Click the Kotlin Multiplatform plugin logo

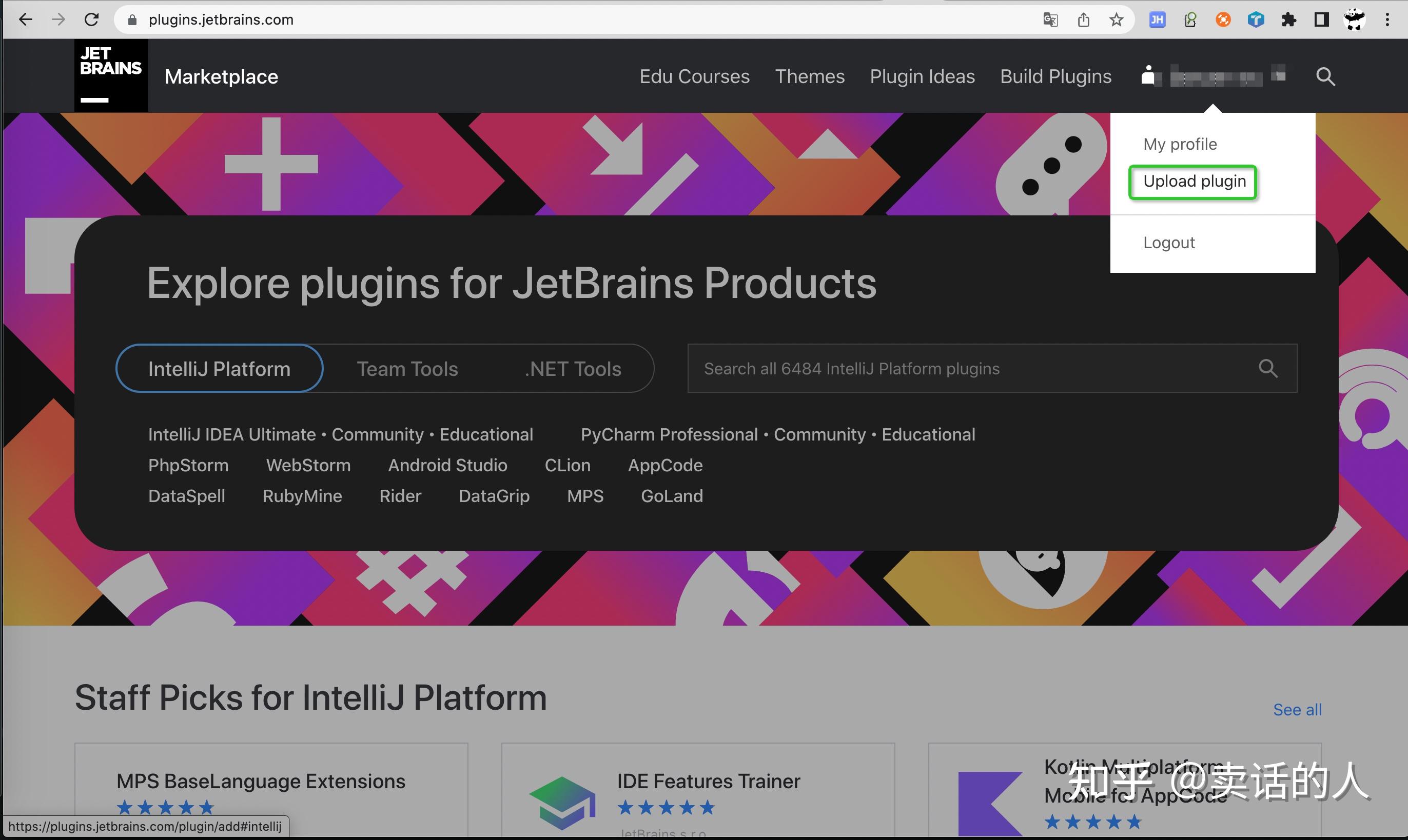991,804
